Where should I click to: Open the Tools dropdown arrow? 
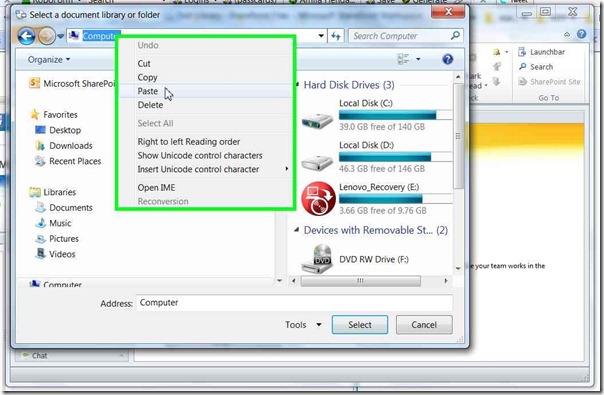pos(319,325)
